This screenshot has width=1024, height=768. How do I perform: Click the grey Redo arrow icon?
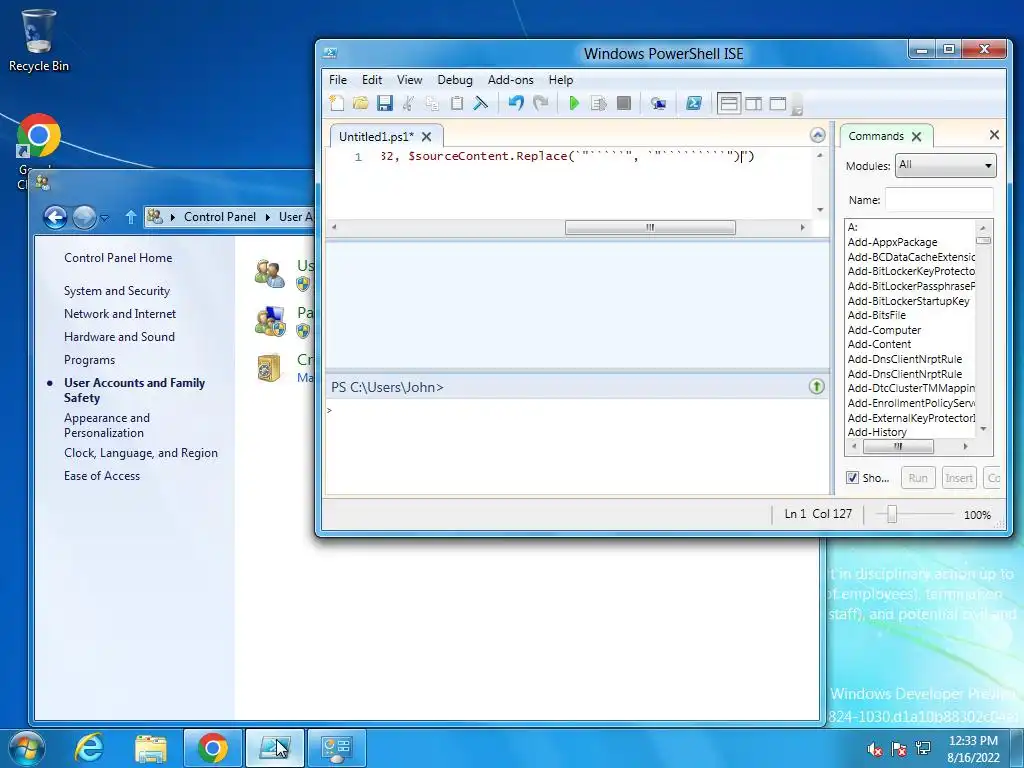(x=541, y=103)
